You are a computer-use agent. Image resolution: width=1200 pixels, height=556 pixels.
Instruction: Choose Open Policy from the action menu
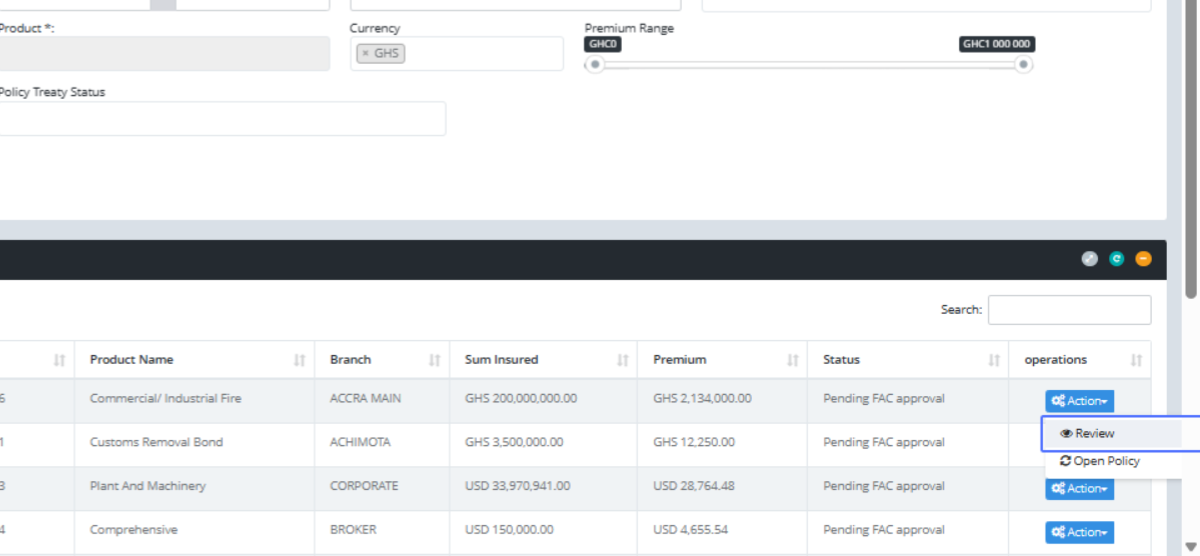pos(1100,461)
